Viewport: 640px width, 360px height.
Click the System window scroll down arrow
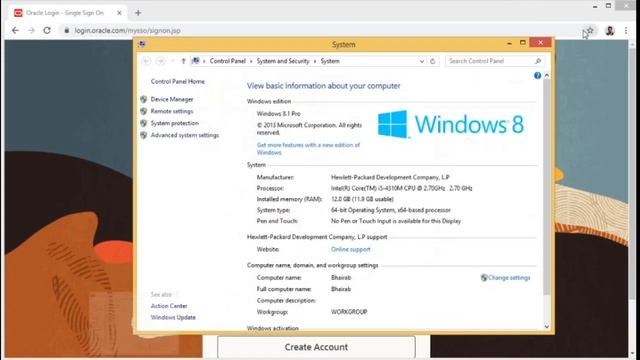[547, 327]
